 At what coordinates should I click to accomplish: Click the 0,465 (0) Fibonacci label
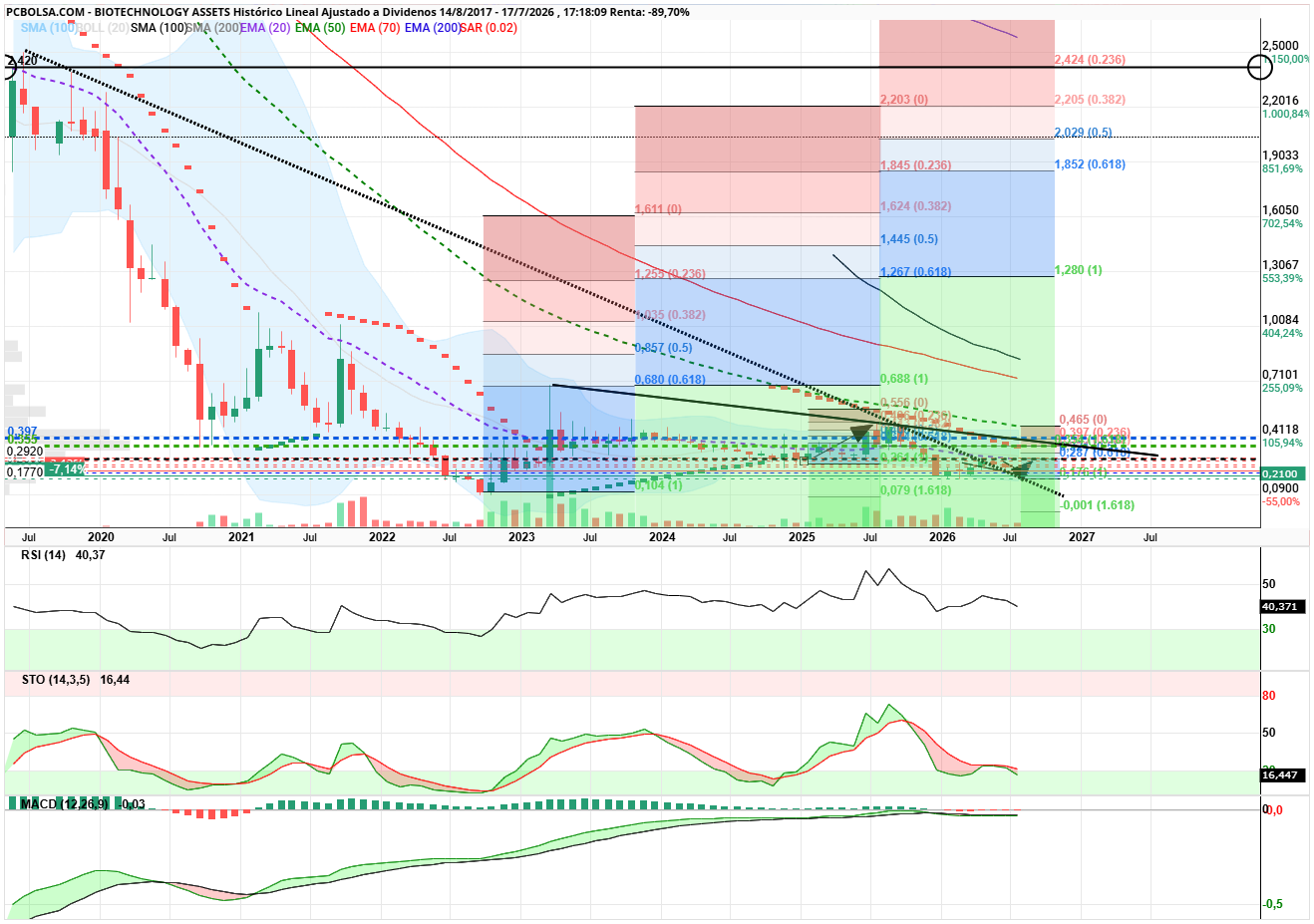coord(1084,421)
